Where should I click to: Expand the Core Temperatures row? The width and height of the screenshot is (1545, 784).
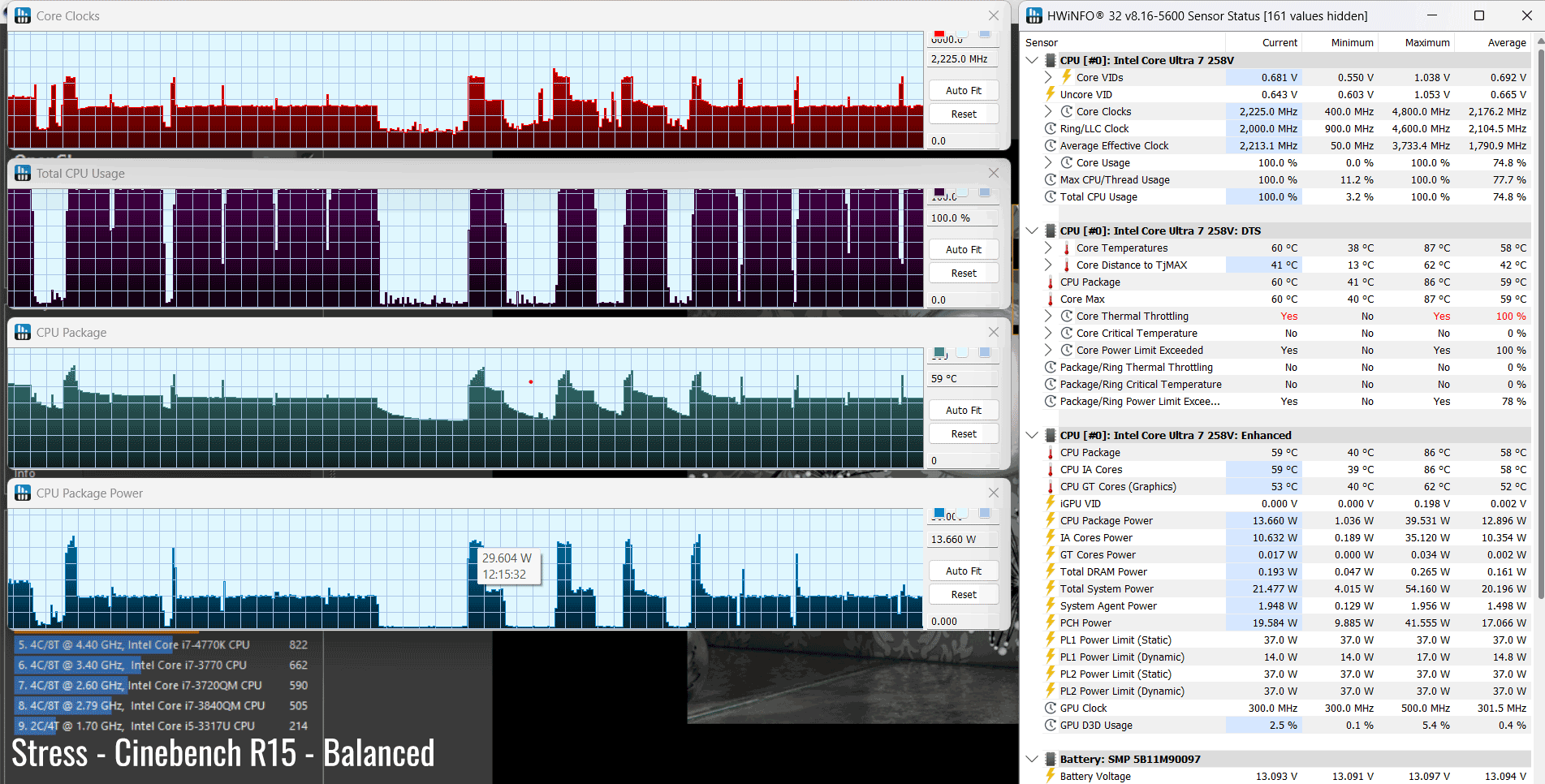tap(1048, 248)
